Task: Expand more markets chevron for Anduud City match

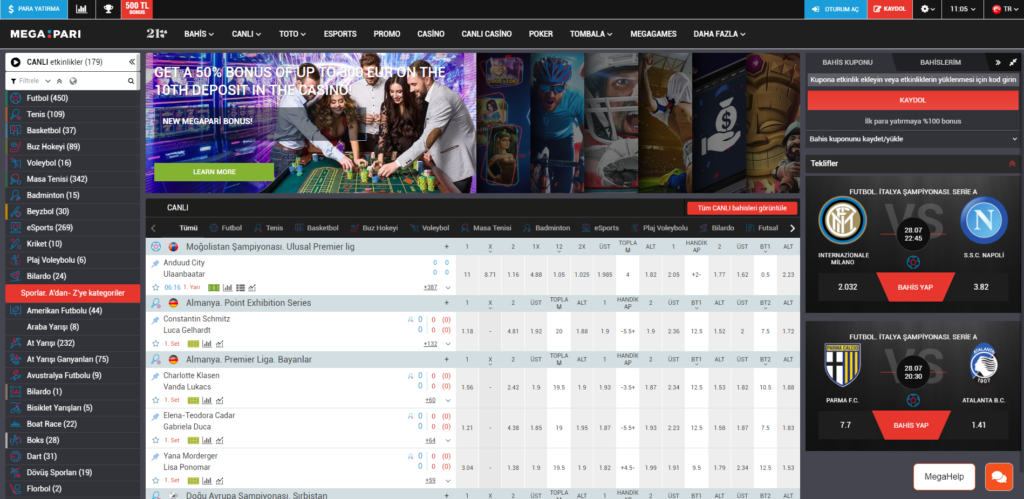Action: (x=448, y=287)
